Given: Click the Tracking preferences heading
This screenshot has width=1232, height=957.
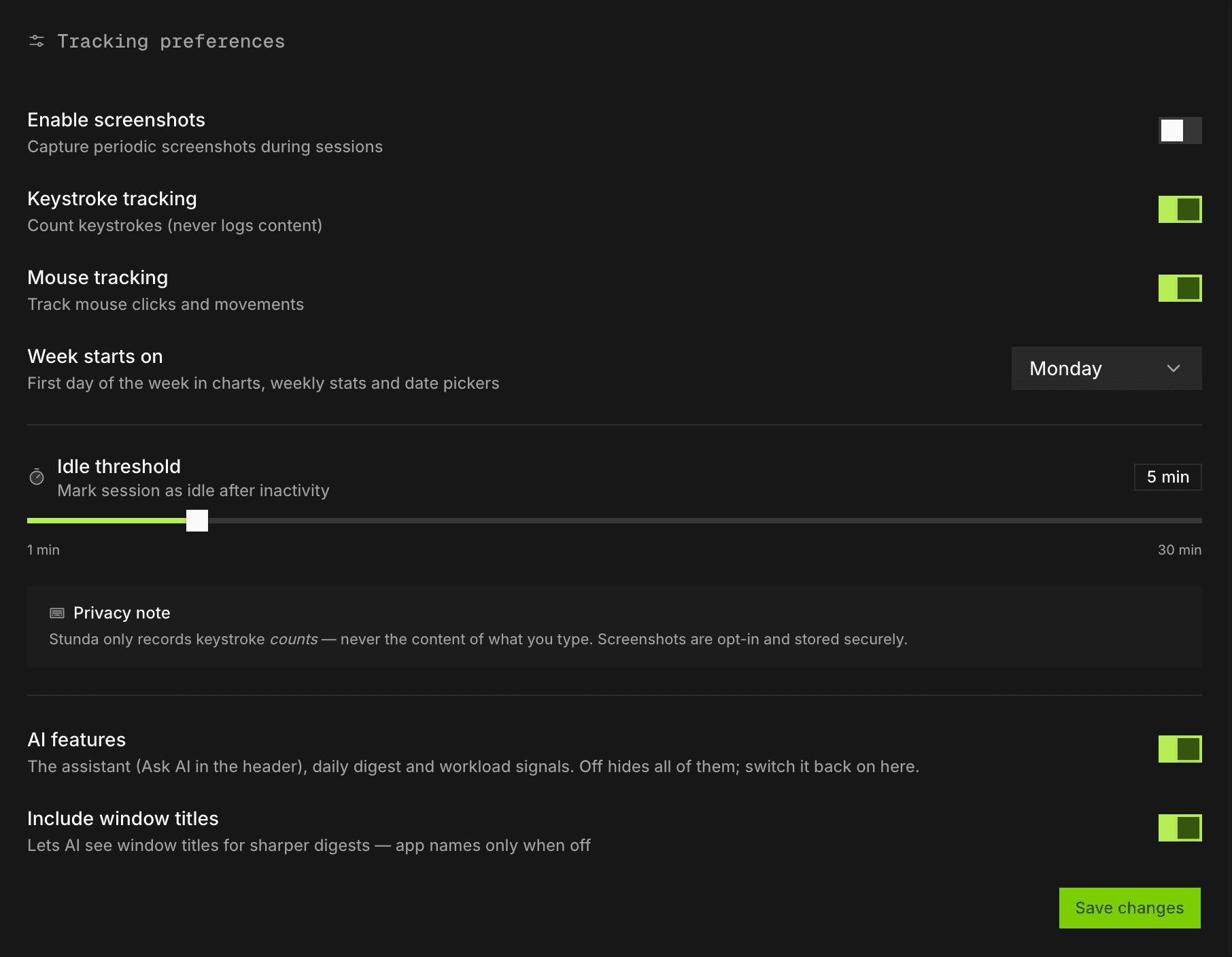Looking at the screenshot, I should pyautogui.click(x=171, y=41).
